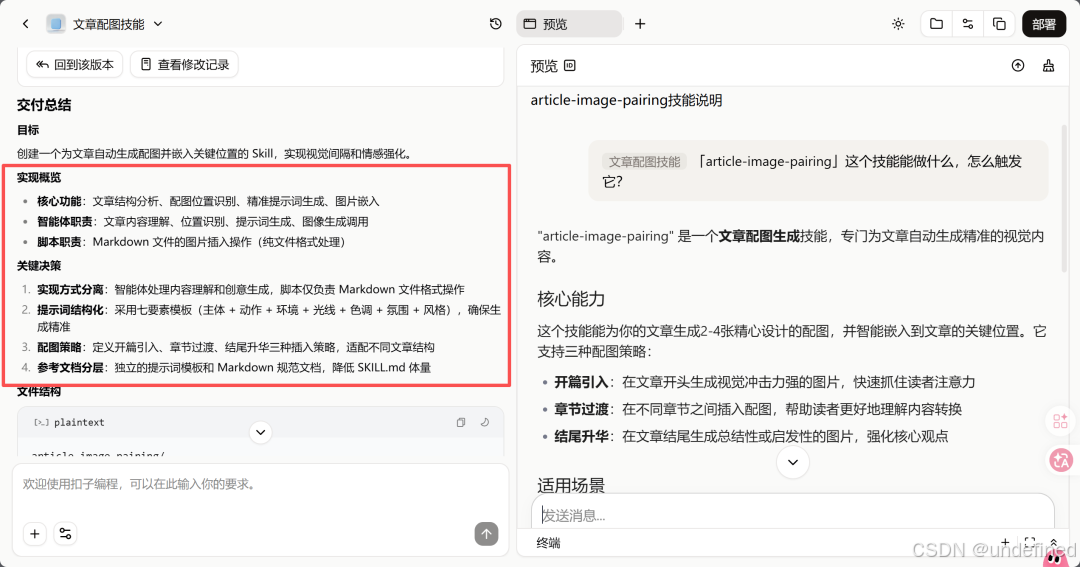1080x567 pixels.
Task: Click the plus attachment button below input
Action: click(34, 533)
